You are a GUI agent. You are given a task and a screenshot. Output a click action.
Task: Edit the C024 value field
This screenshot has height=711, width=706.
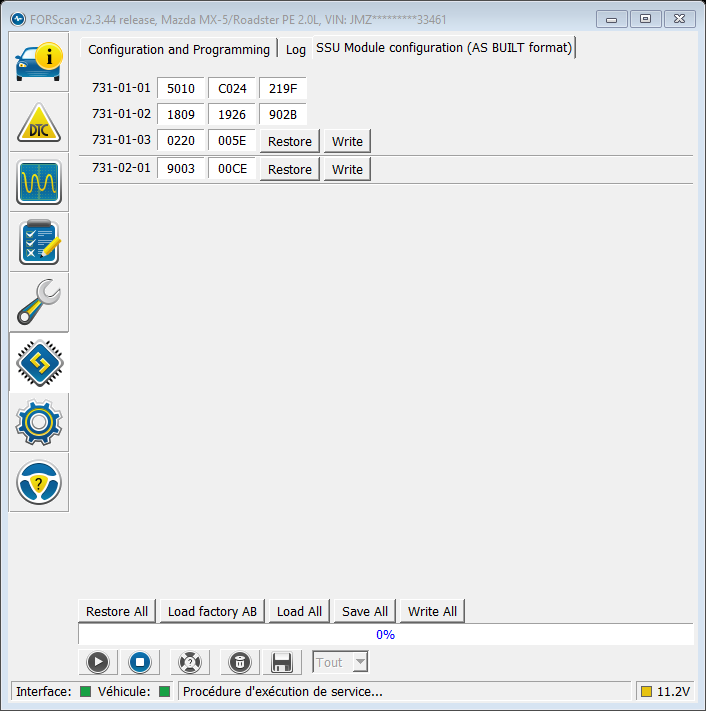[x=232, y=88]
